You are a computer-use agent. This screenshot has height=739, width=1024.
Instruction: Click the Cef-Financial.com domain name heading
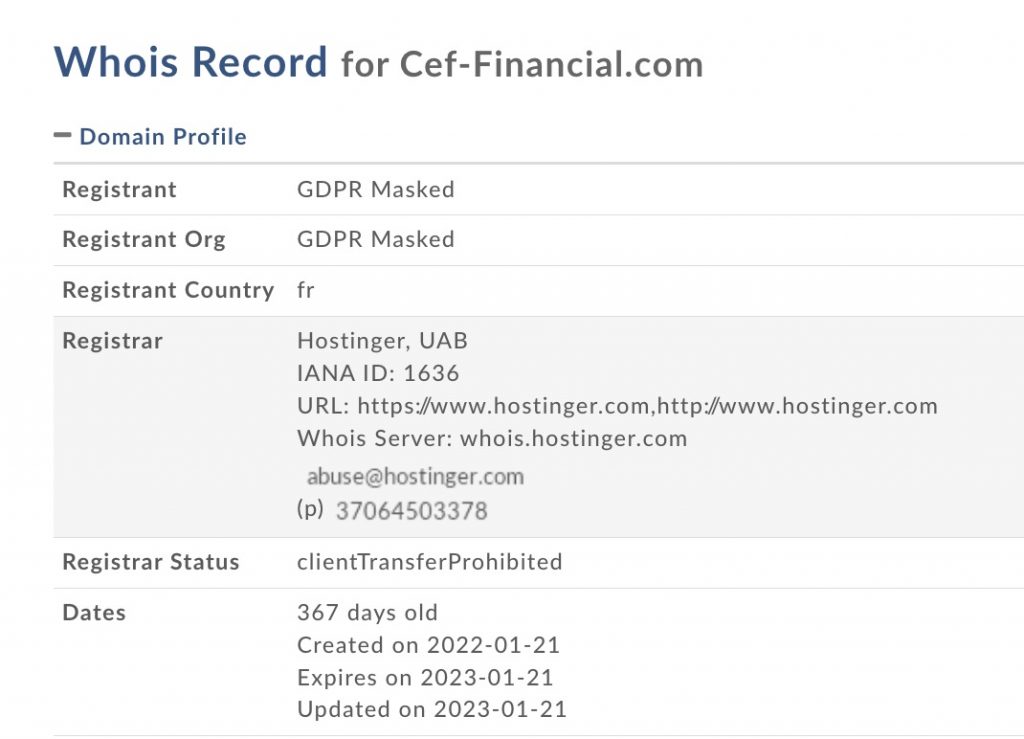[551, 65]
